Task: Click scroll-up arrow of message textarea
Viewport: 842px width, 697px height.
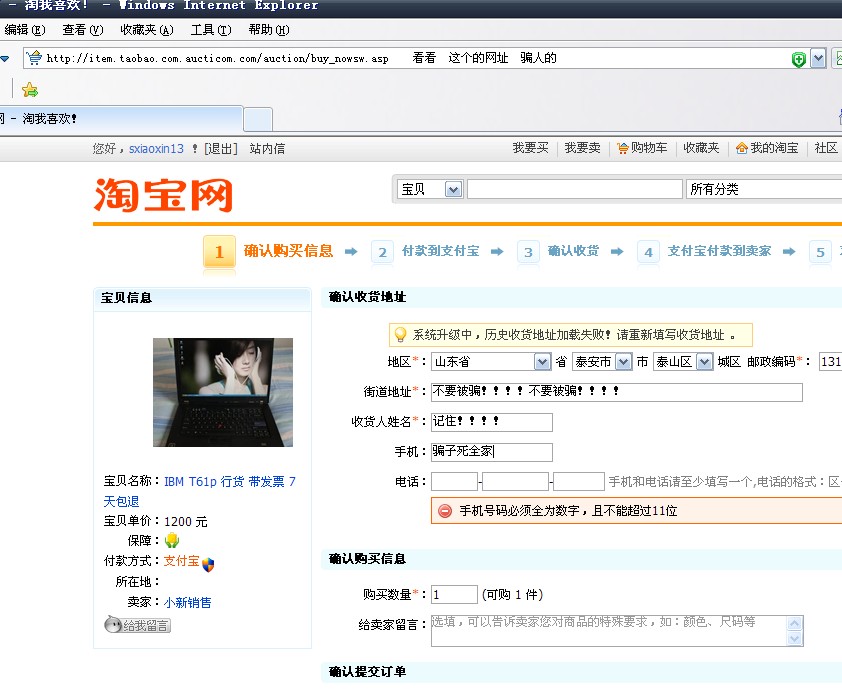Action: coord(795,623)
